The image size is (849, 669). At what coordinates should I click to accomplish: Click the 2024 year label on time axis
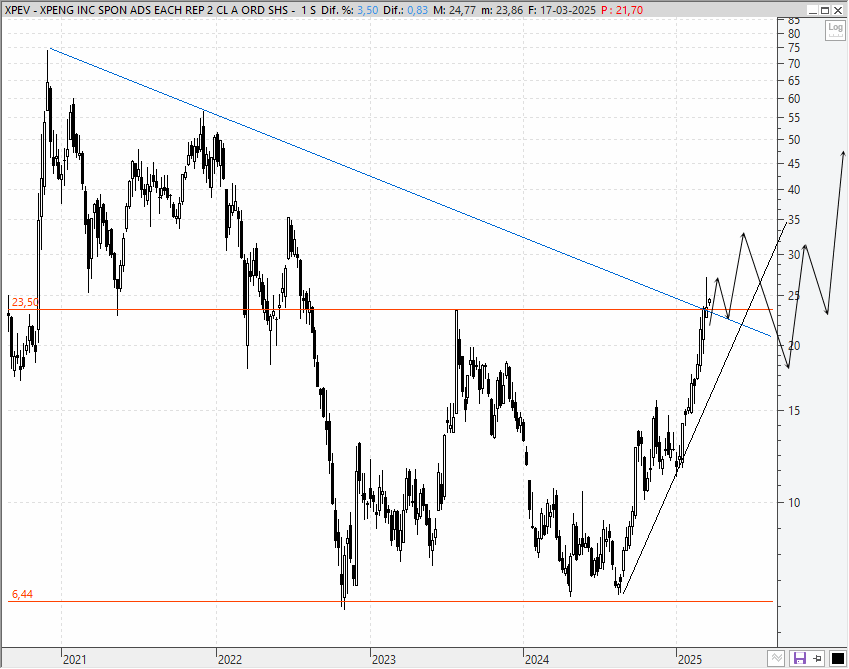[x=537, y=659]
